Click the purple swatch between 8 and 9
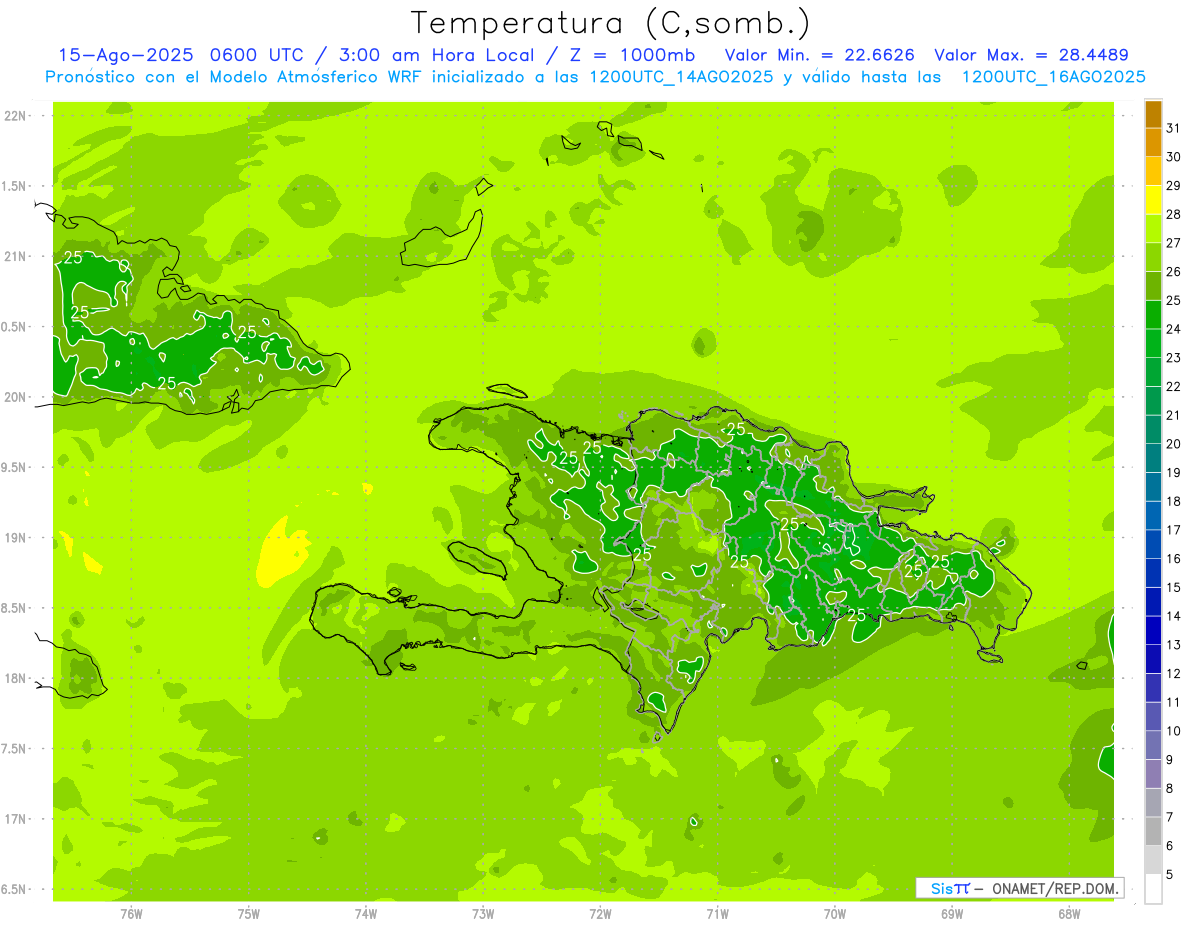Screen dimensions: 1200x927 (x=1153, y=774)
